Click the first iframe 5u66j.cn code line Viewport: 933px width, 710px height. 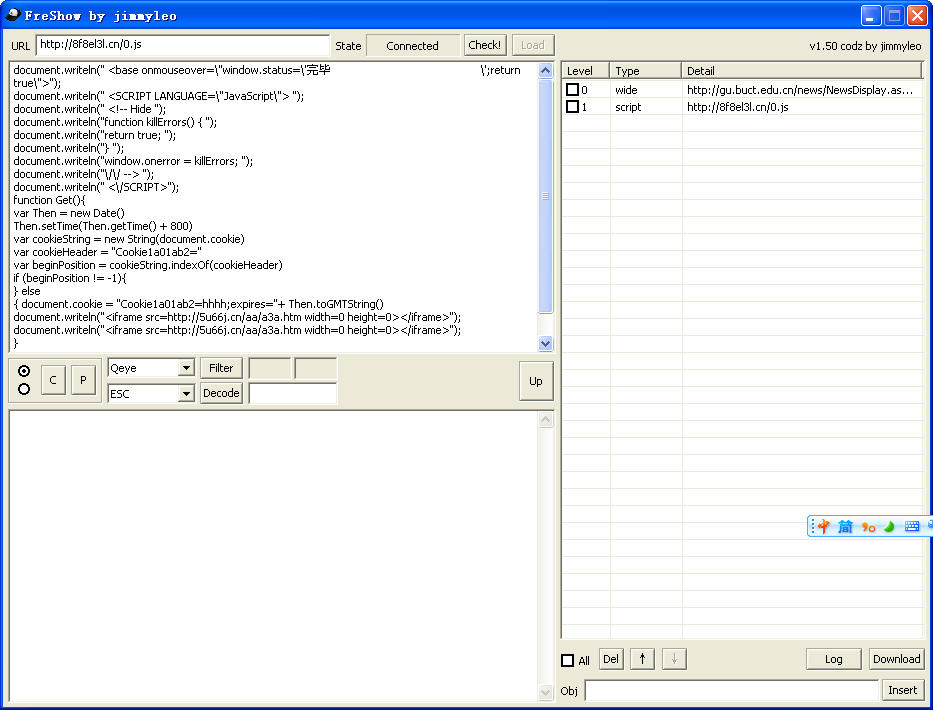tap(237, 317)
